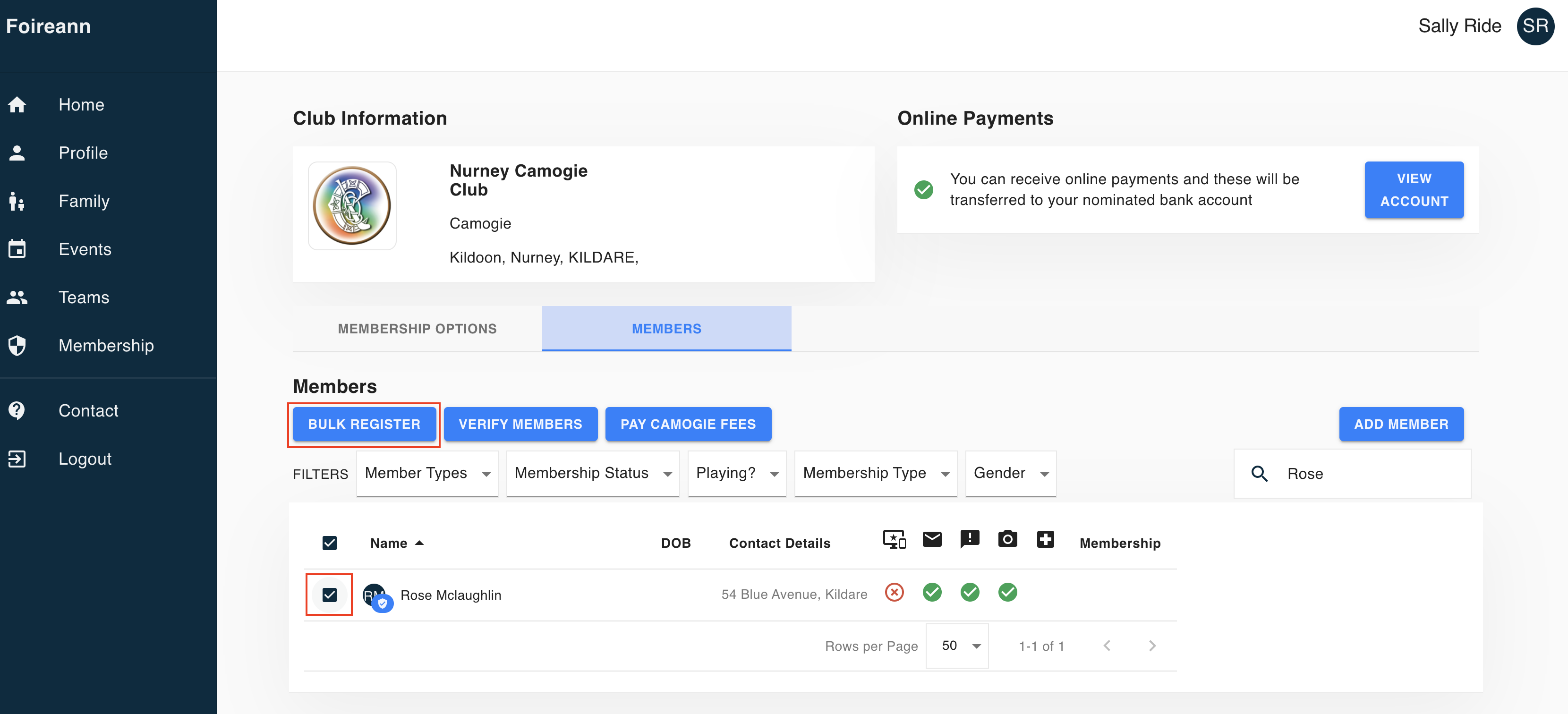
Task: Click the red X status icon for Rose
Action: (x=894, y=592)
